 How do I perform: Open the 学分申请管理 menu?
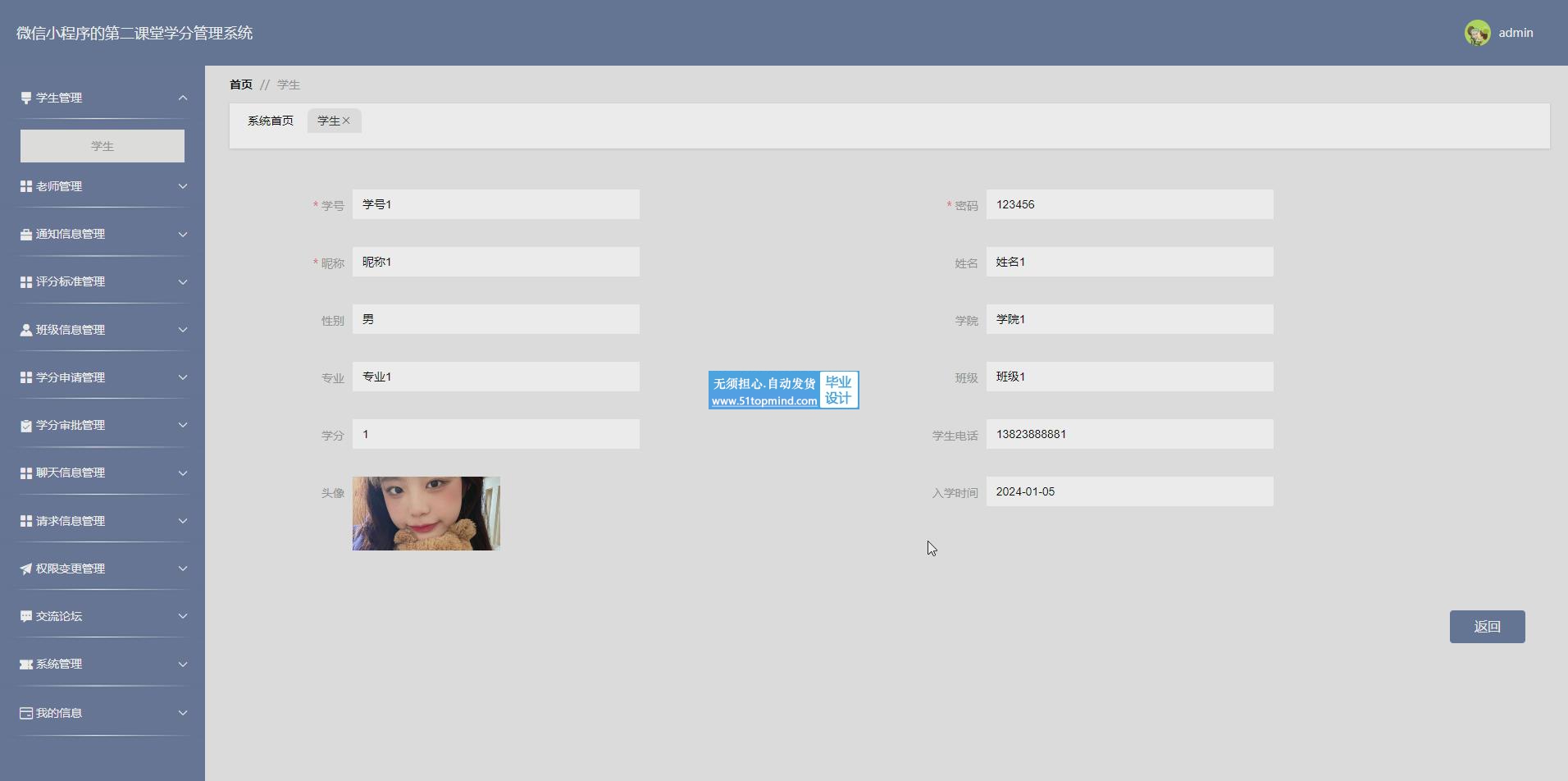click(71, 377)
